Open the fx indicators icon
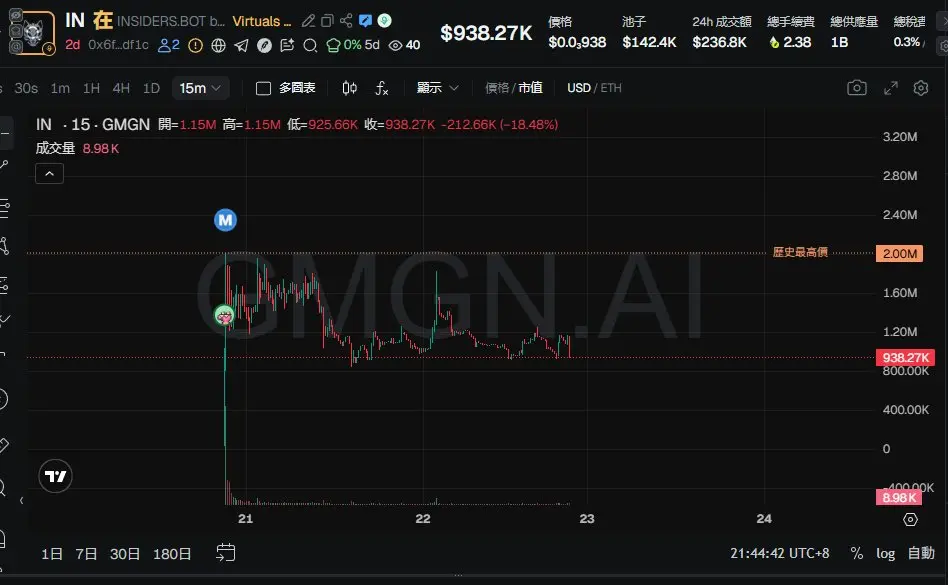Viewport: 948px width, 585px height. click(x=381, y=88)
